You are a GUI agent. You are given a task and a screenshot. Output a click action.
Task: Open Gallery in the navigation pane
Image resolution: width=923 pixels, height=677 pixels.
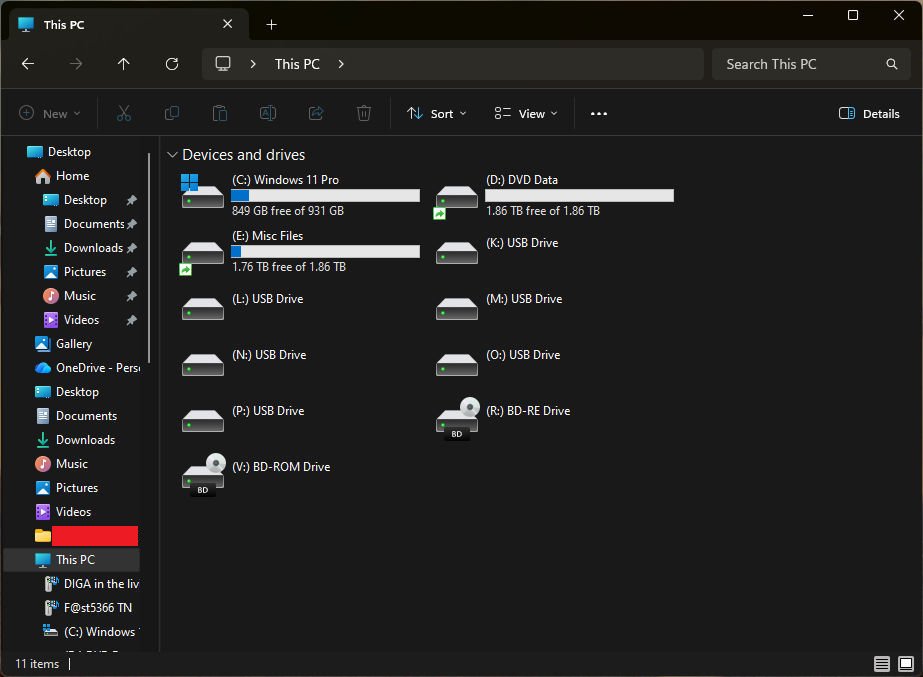point(74,344)
